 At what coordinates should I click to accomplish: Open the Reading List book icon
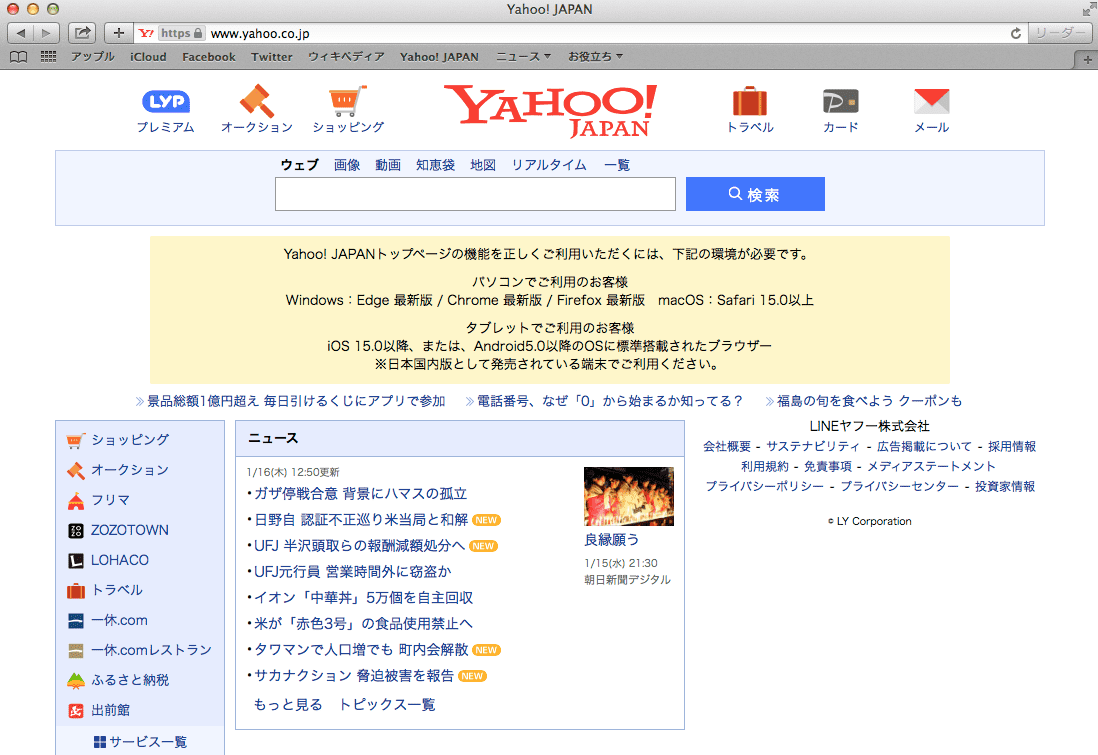[19, 57]
